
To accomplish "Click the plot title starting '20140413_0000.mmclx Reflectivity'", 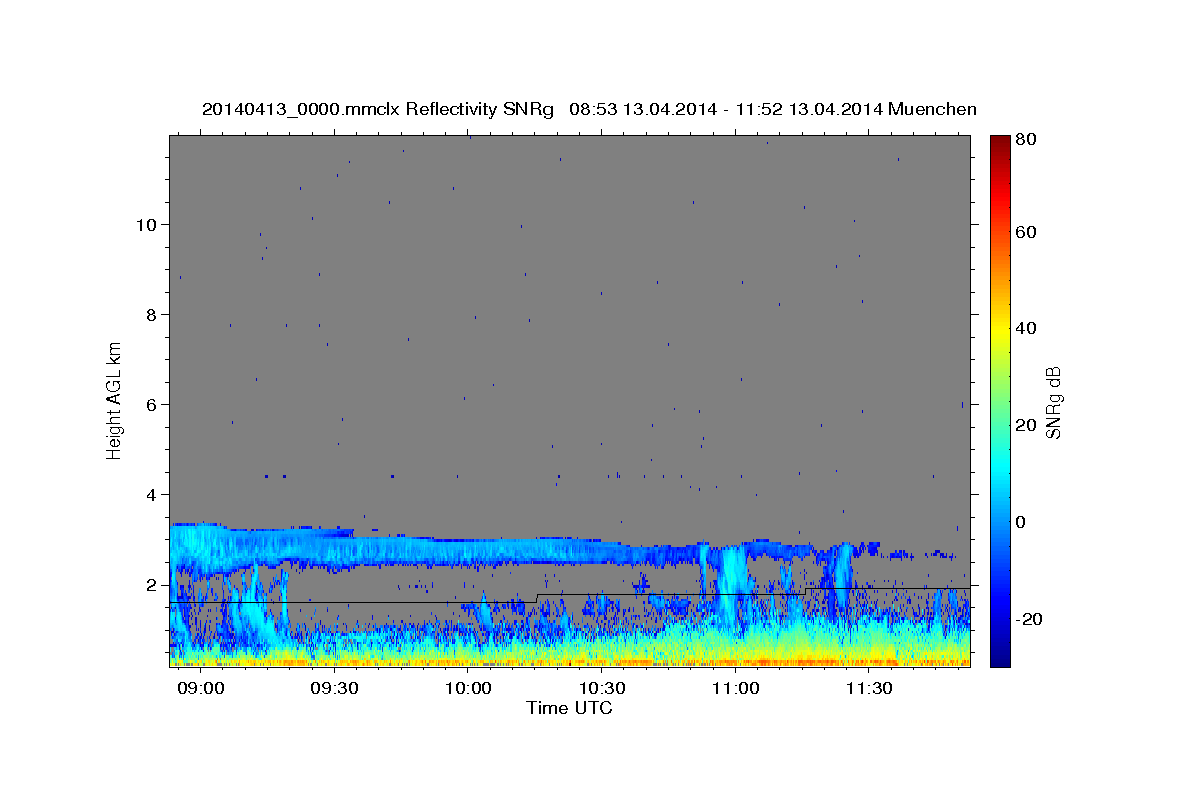I will click(589, 109).
